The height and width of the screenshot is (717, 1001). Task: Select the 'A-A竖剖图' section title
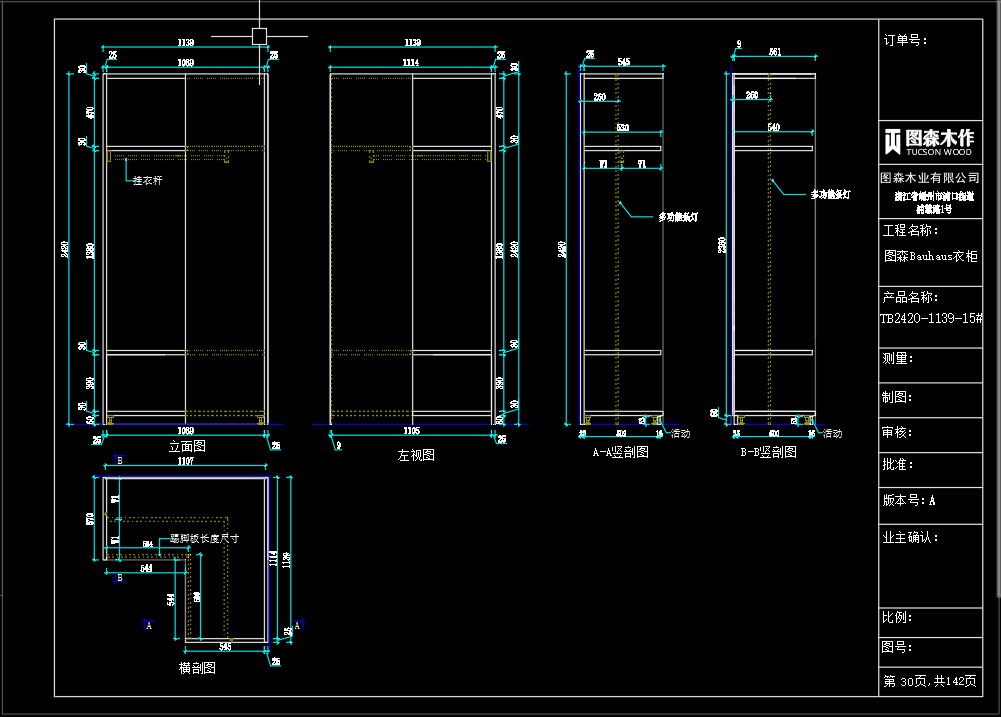tap(620, 452)
